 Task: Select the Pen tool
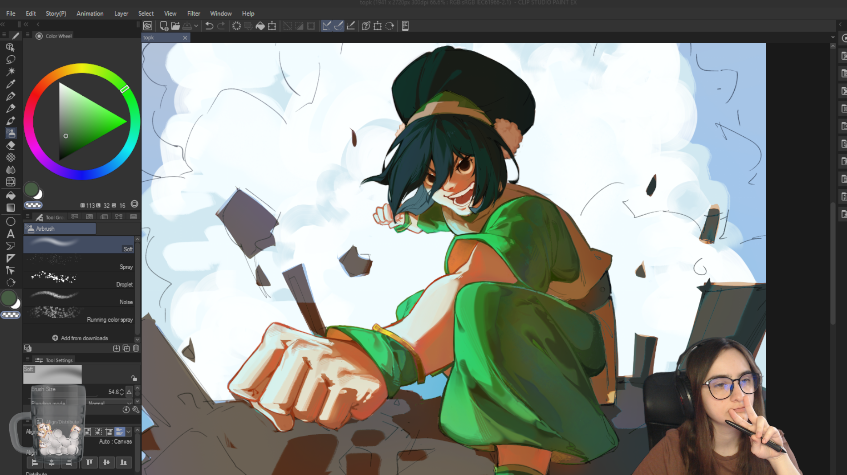pyautogui.click(x=10, y=96)
